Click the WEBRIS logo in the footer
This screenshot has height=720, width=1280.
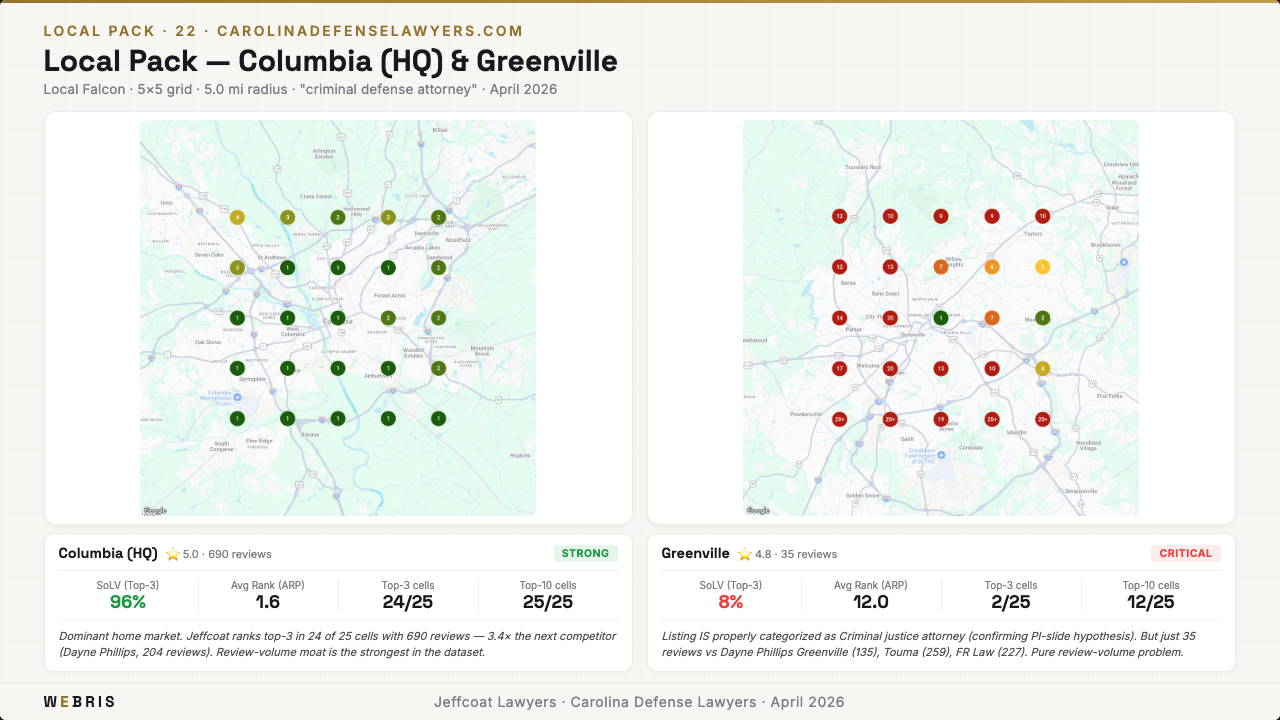coord(79,702)
